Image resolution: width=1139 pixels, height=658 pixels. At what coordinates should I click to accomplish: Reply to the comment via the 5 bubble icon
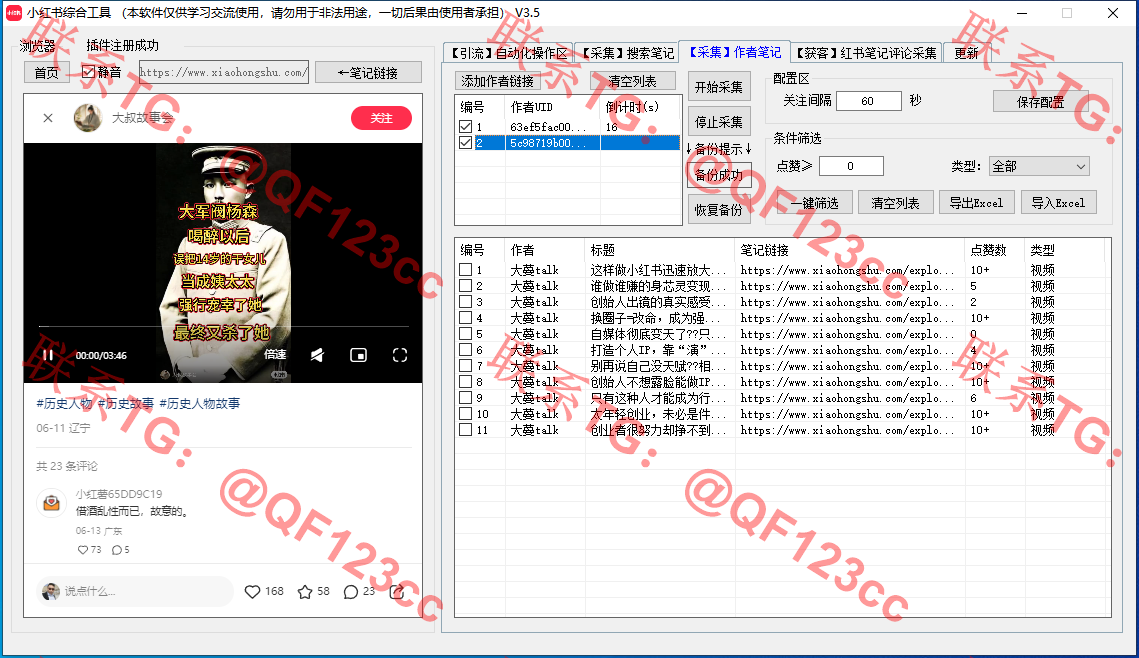(116, 550)
